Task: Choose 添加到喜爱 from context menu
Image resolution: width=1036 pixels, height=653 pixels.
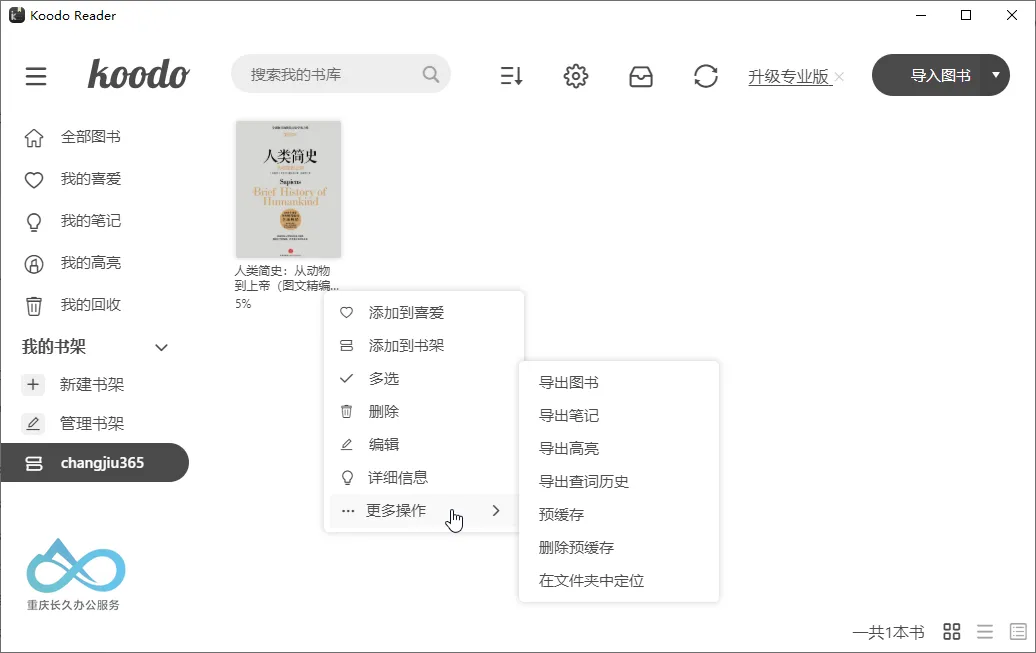Action: click(424, 313)
